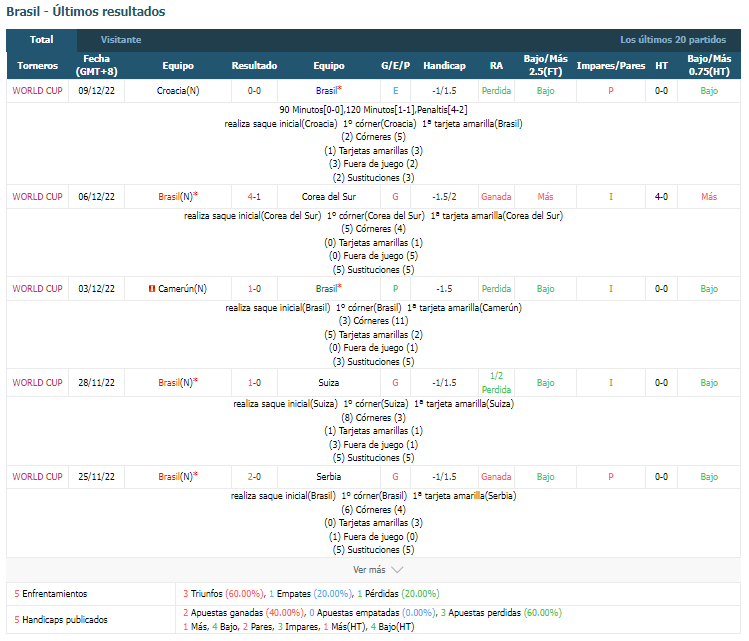Click the date 09/12/22

point(96,91)
